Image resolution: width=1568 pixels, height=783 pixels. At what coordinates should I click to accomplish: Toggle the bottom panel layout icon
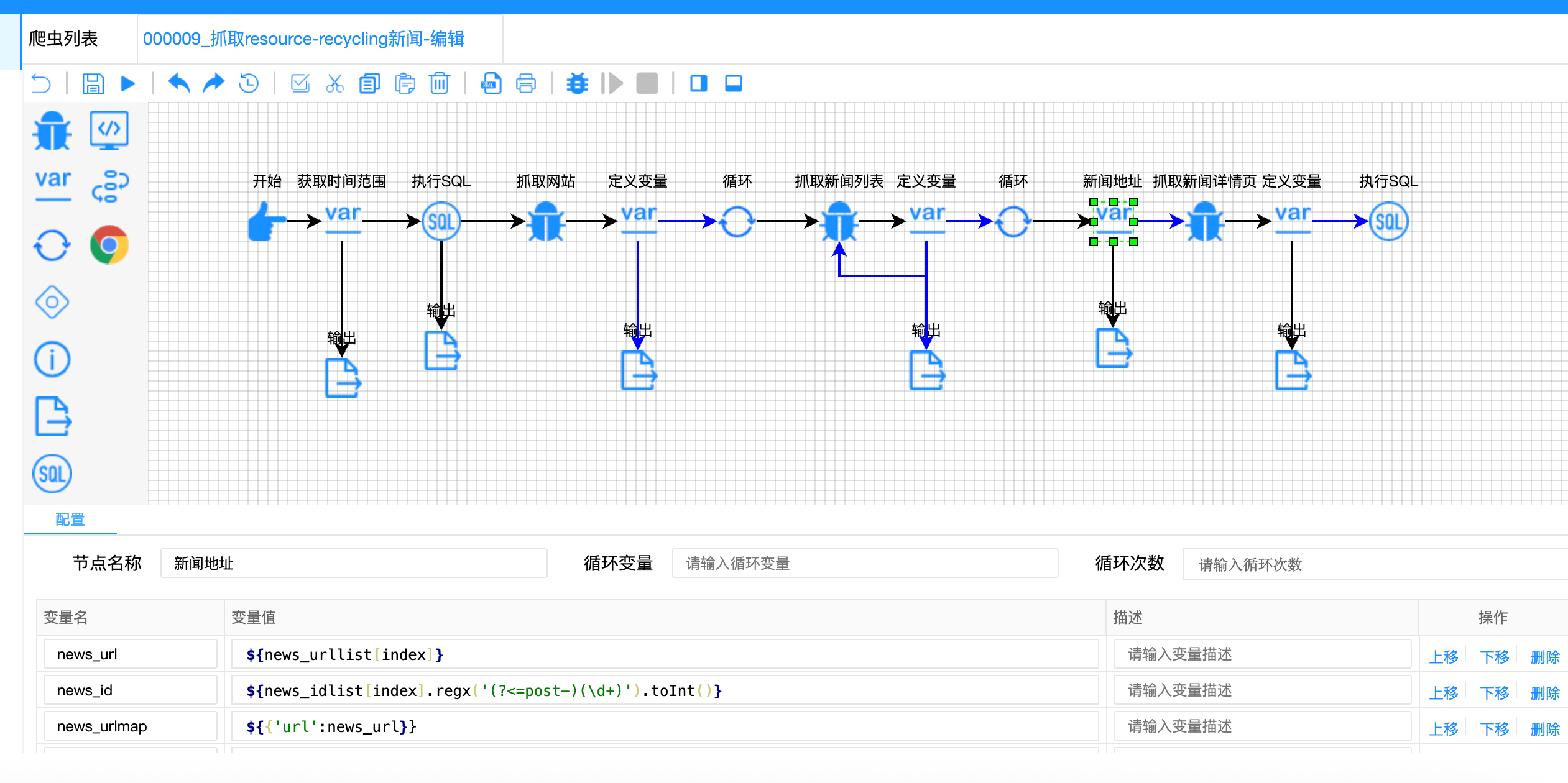pos(734,83)
